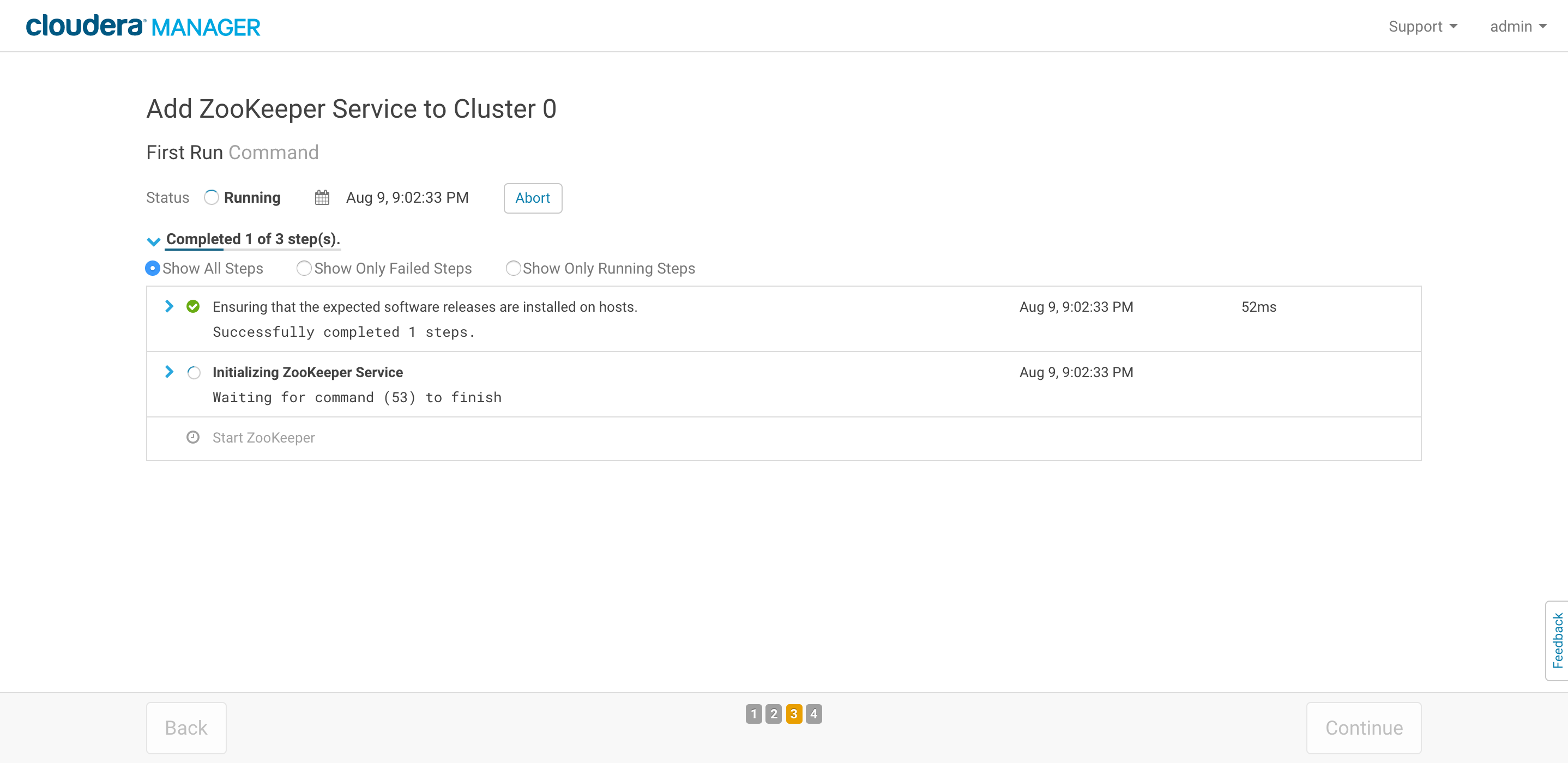The width and height of the screenshot is (1568, 763).
Task: Go to wizard step 1
Action: (753, 714)
